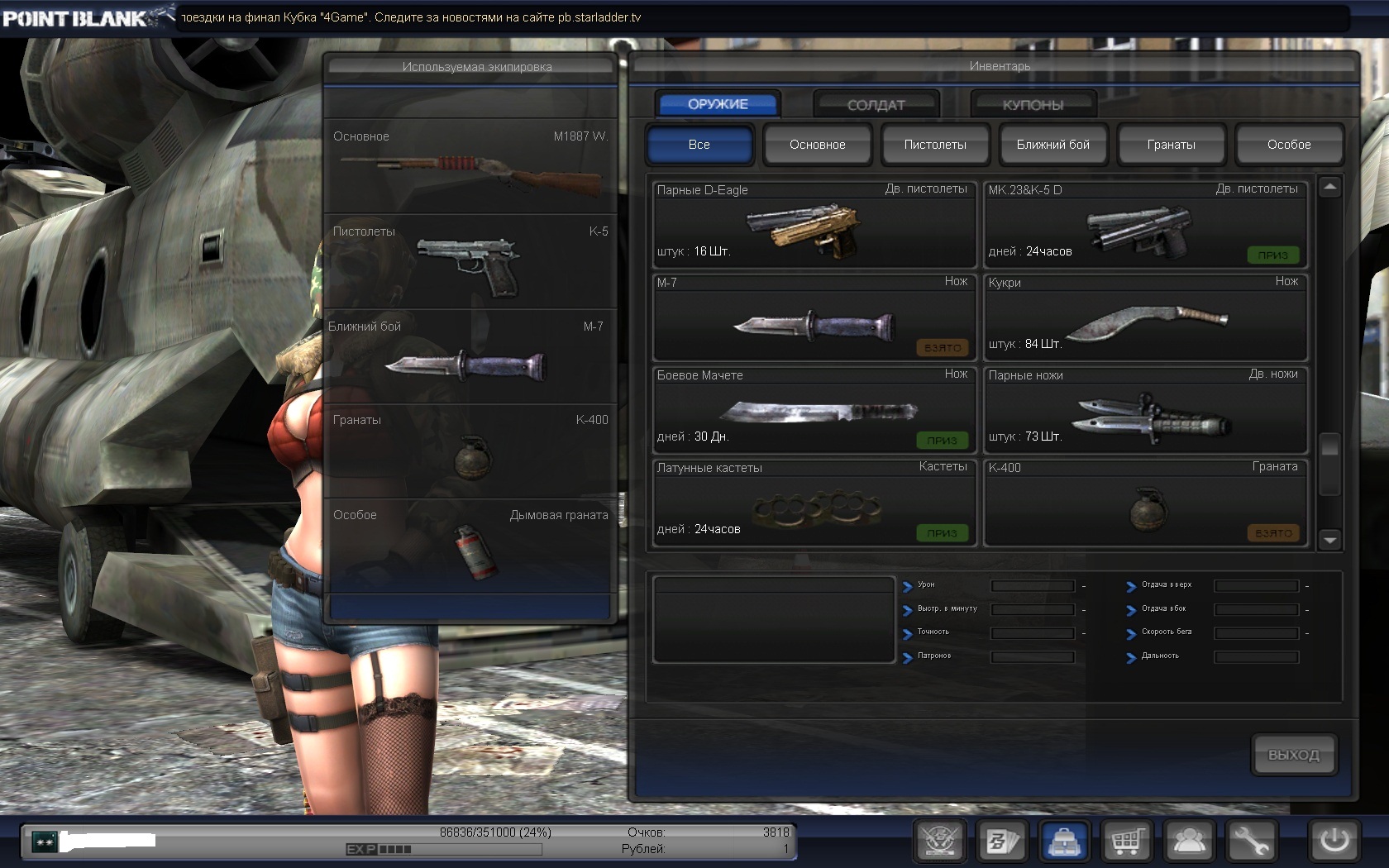The image size is (1389, 868).
Task: Select the Латунные кастеты inventory item
Action: click(x=814, y=503)
